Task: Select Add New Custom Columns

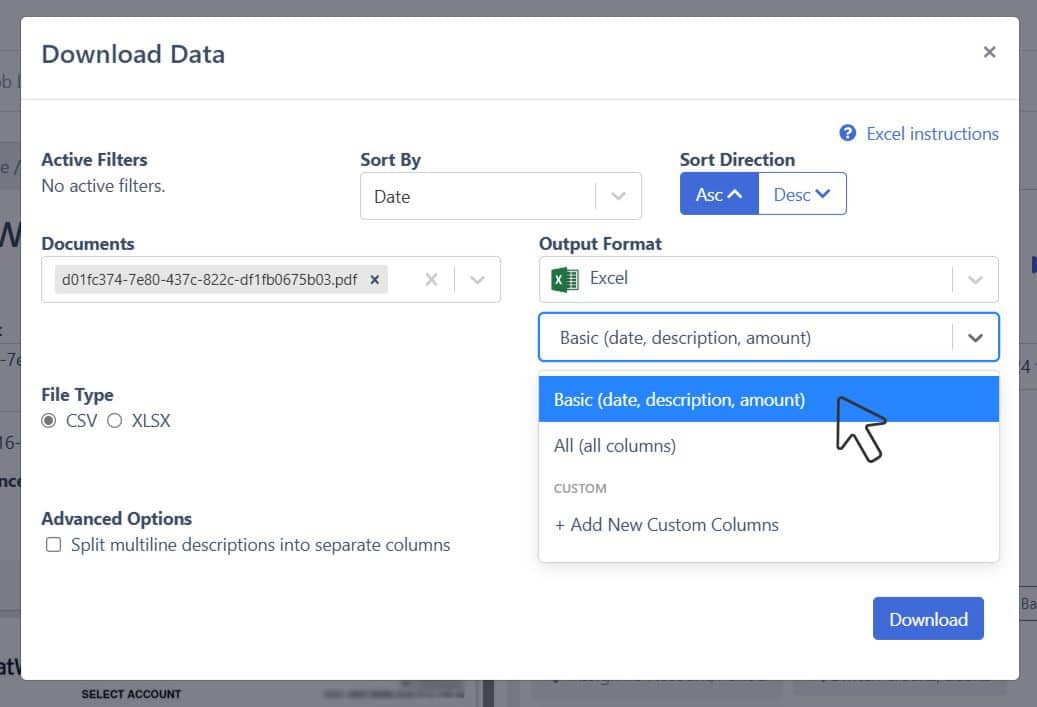Action: pyautogui.click(x=768, y=524)
